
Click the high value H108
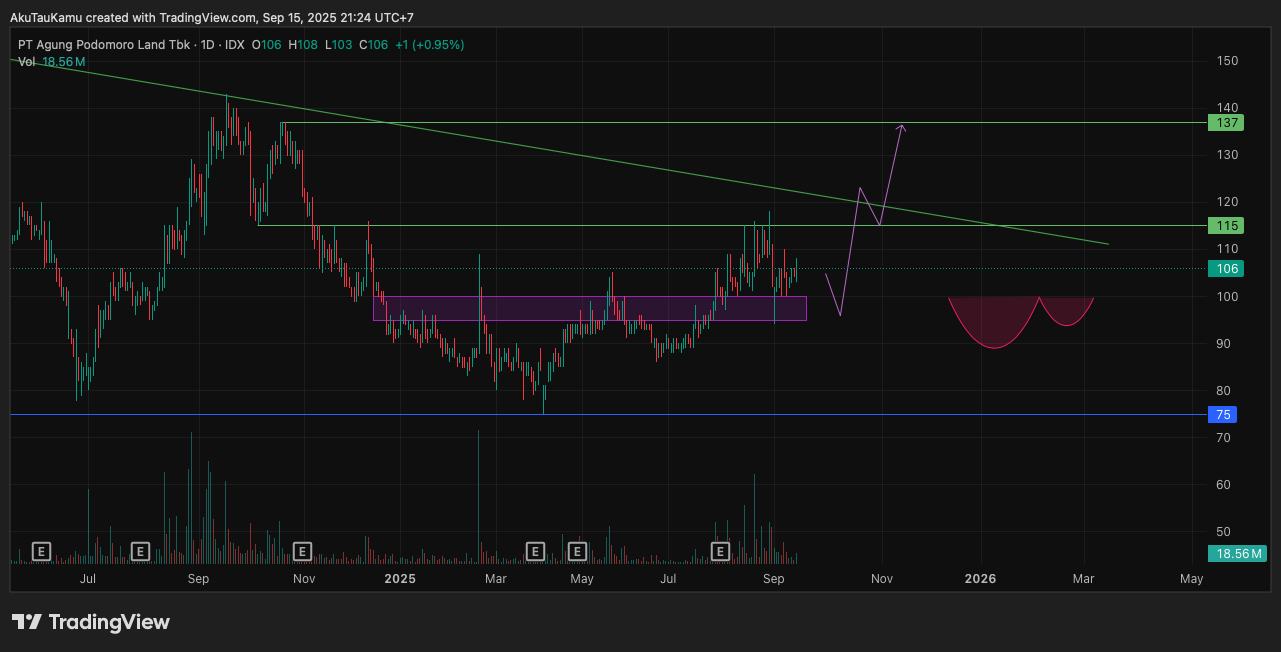pos(303,45)
